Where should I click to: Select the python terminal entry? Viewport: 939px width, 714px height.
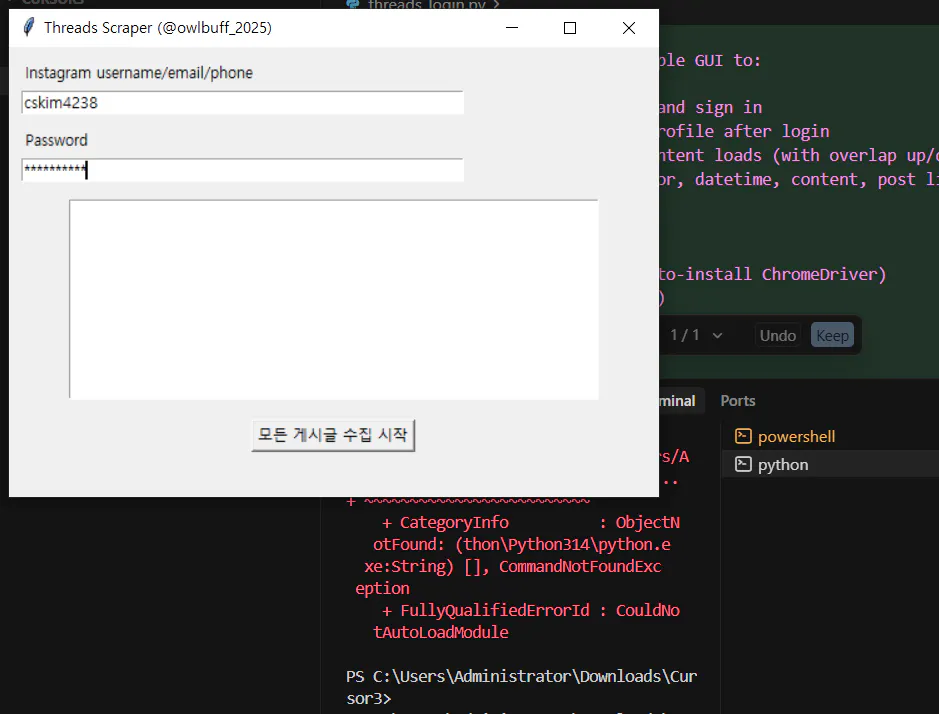tap(831, 464)
